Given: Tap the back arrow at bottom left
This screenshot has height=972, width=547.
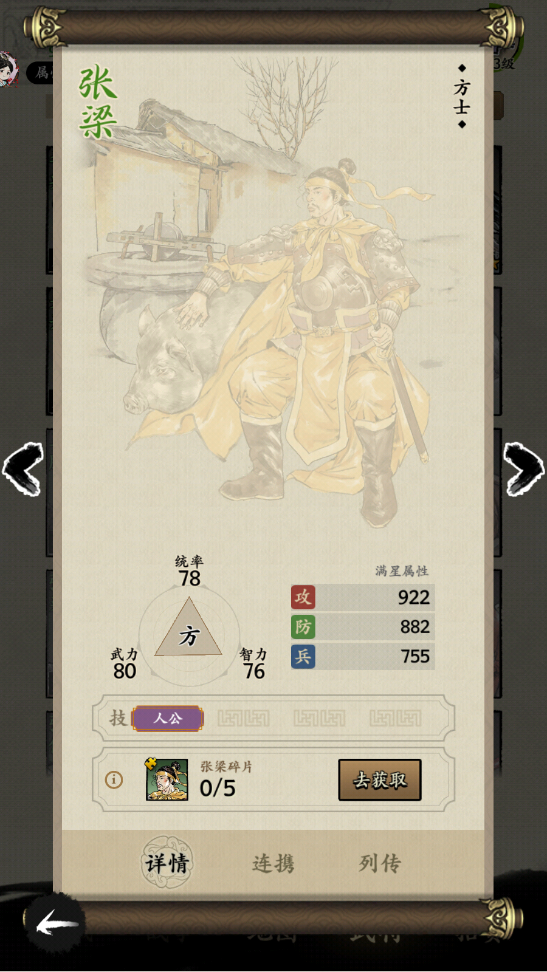Looking at the screenshot, I should tap(56, 926).
